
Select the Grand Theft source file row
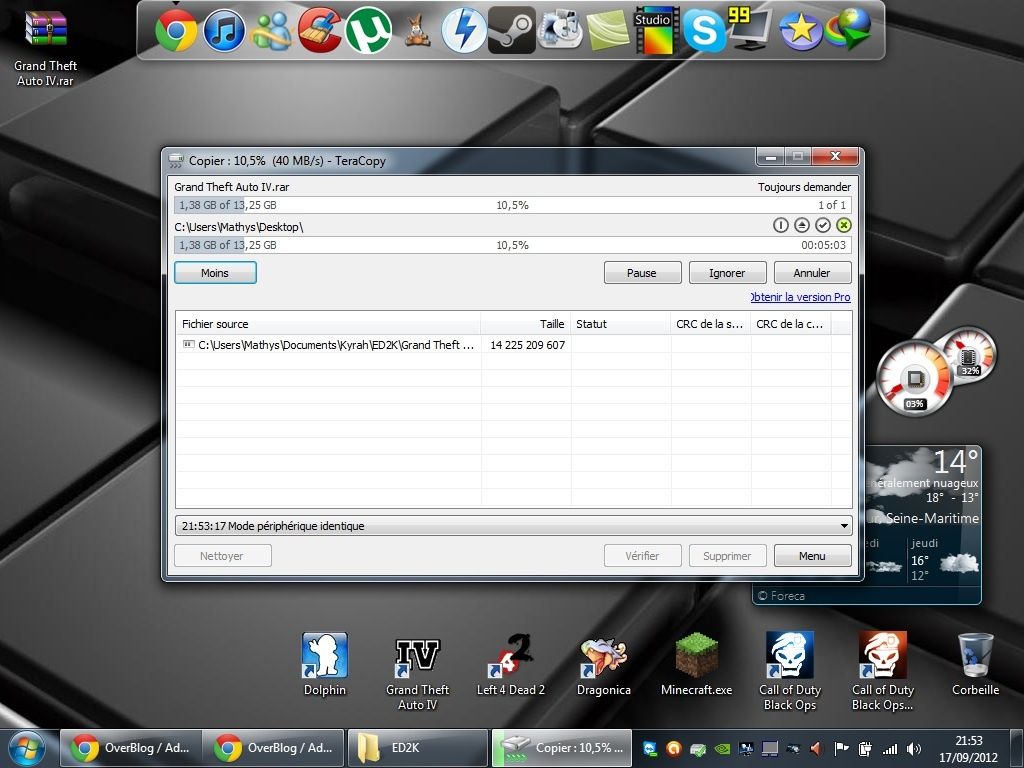(x=514, y=345)
